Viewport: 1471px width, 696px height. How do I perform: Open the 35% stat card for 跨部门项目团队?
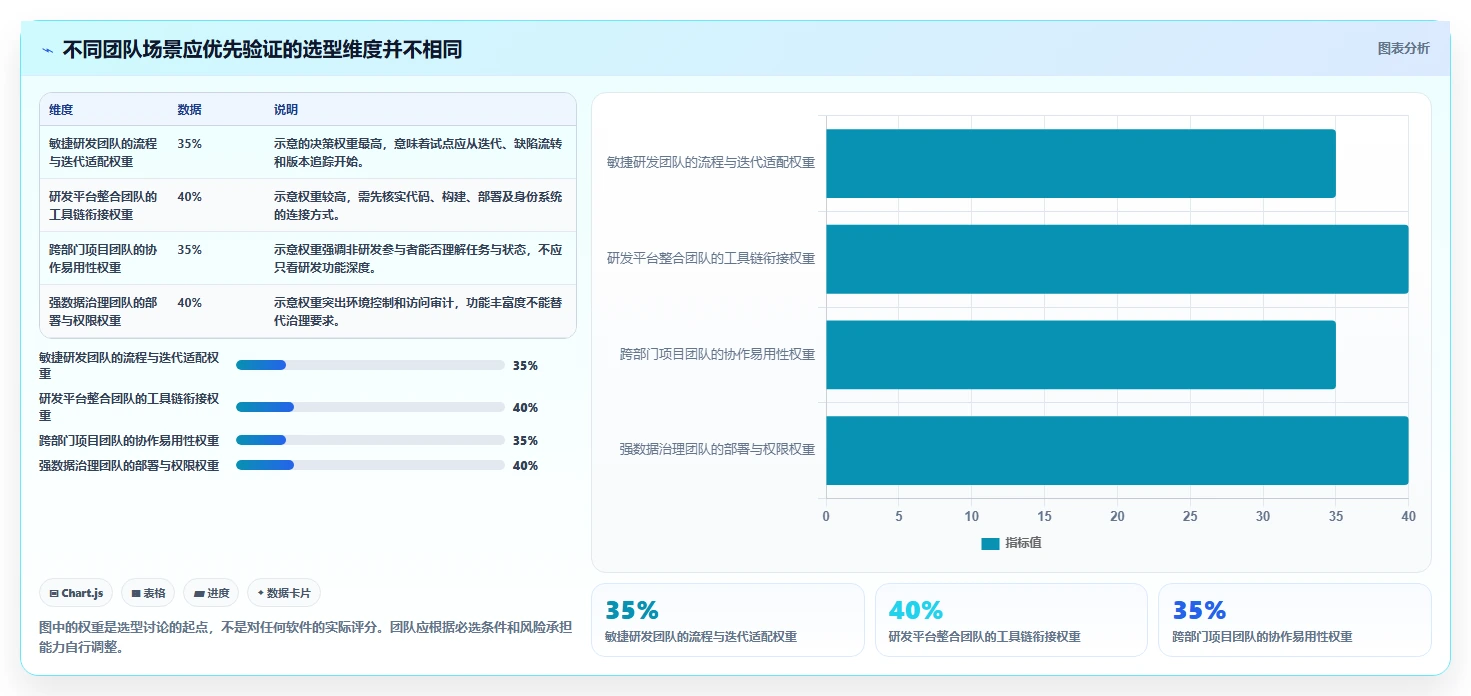pyautogui.click(x=1295, y=620)
